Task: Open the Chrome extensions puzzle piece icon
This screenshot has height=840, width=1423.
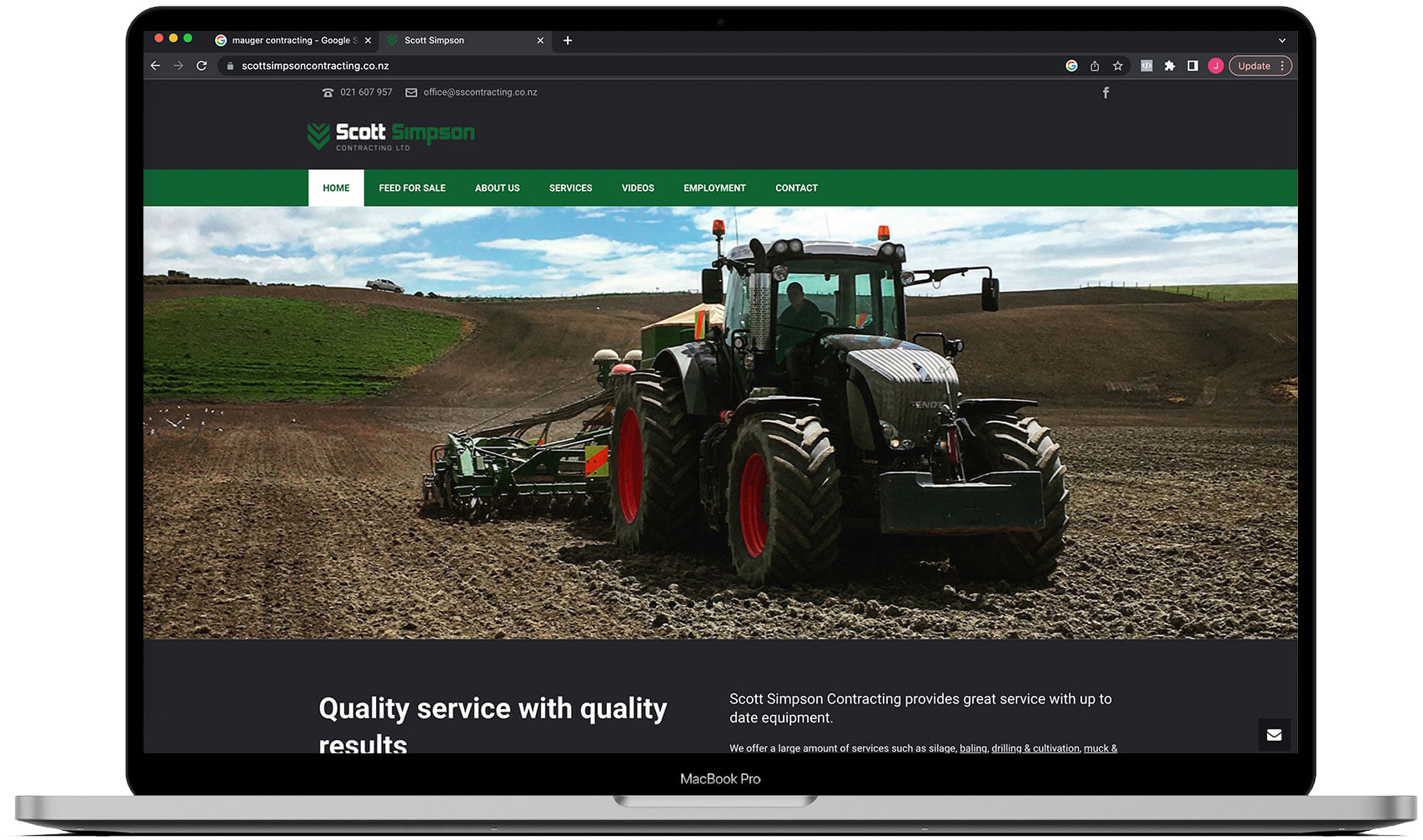Action: (1170, 65)
